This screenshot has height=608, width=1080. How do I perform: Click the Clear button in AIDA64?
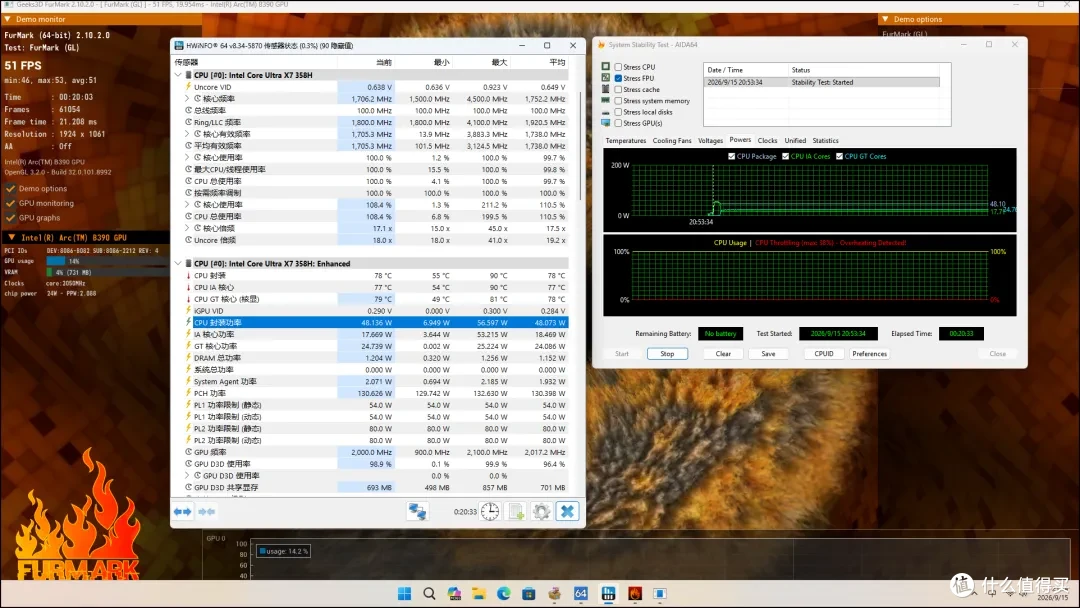coord(723,354)
